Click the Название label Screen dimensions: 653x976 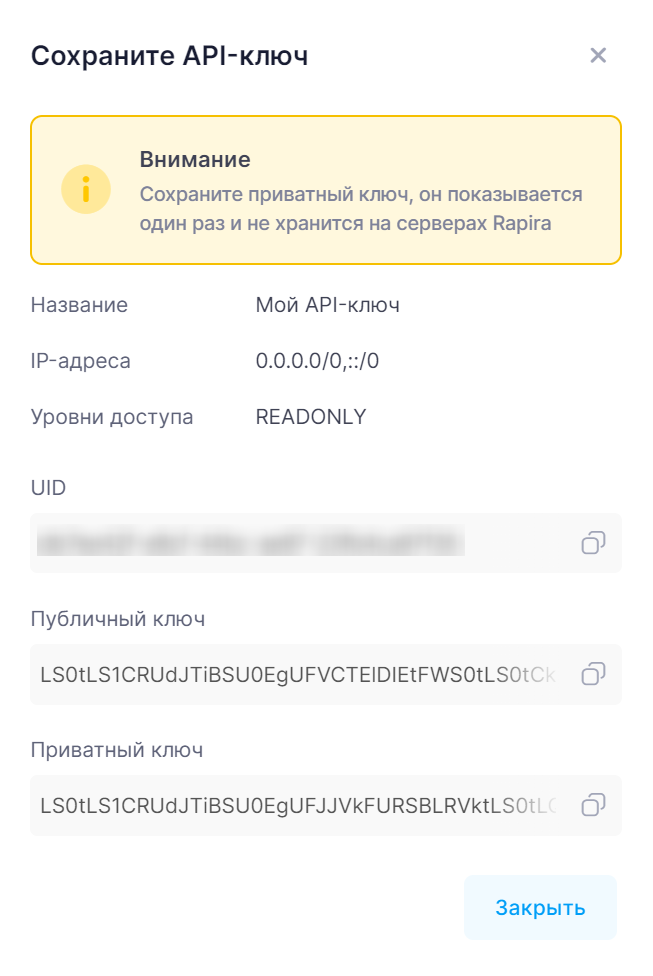[x=79, y=305]
